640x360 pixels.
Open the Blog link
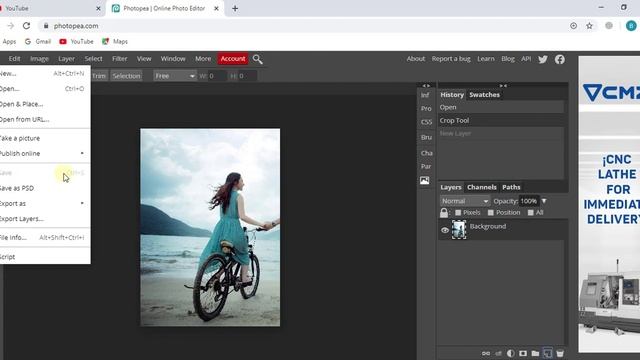pyautogui.click(x=508, y=59)
